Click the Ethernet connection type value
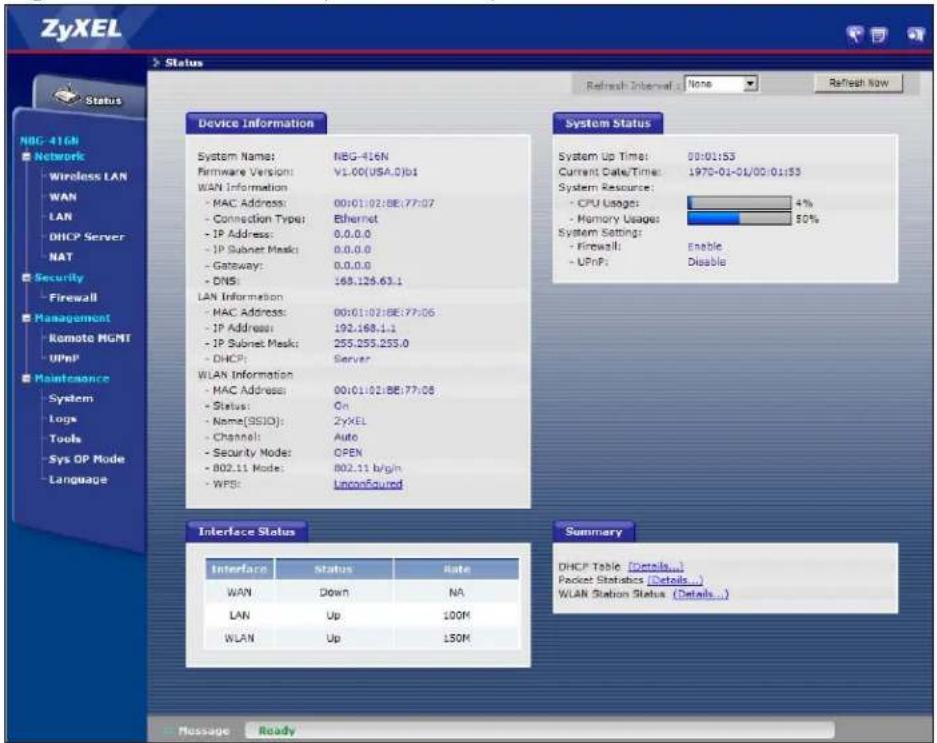 [x=356, y=219]
